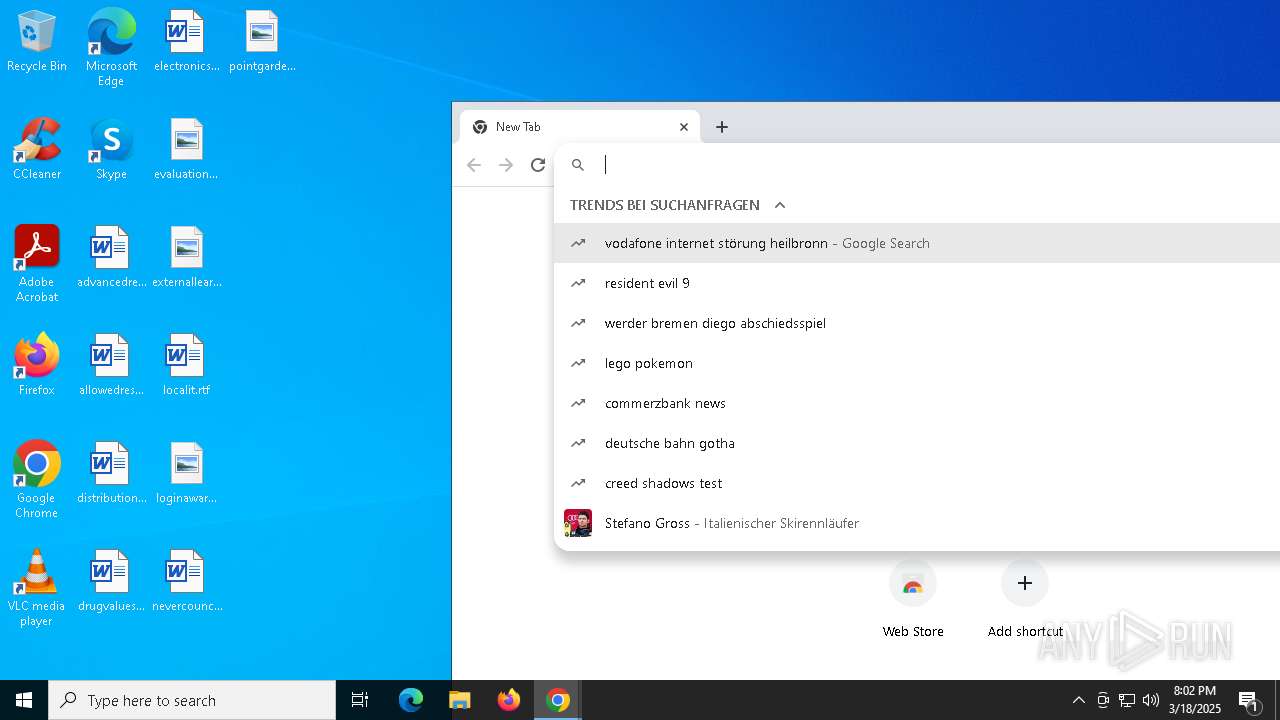Open Firefox from the taskbar
Screen dimensions: 1280x720
(x=509, y=700)
